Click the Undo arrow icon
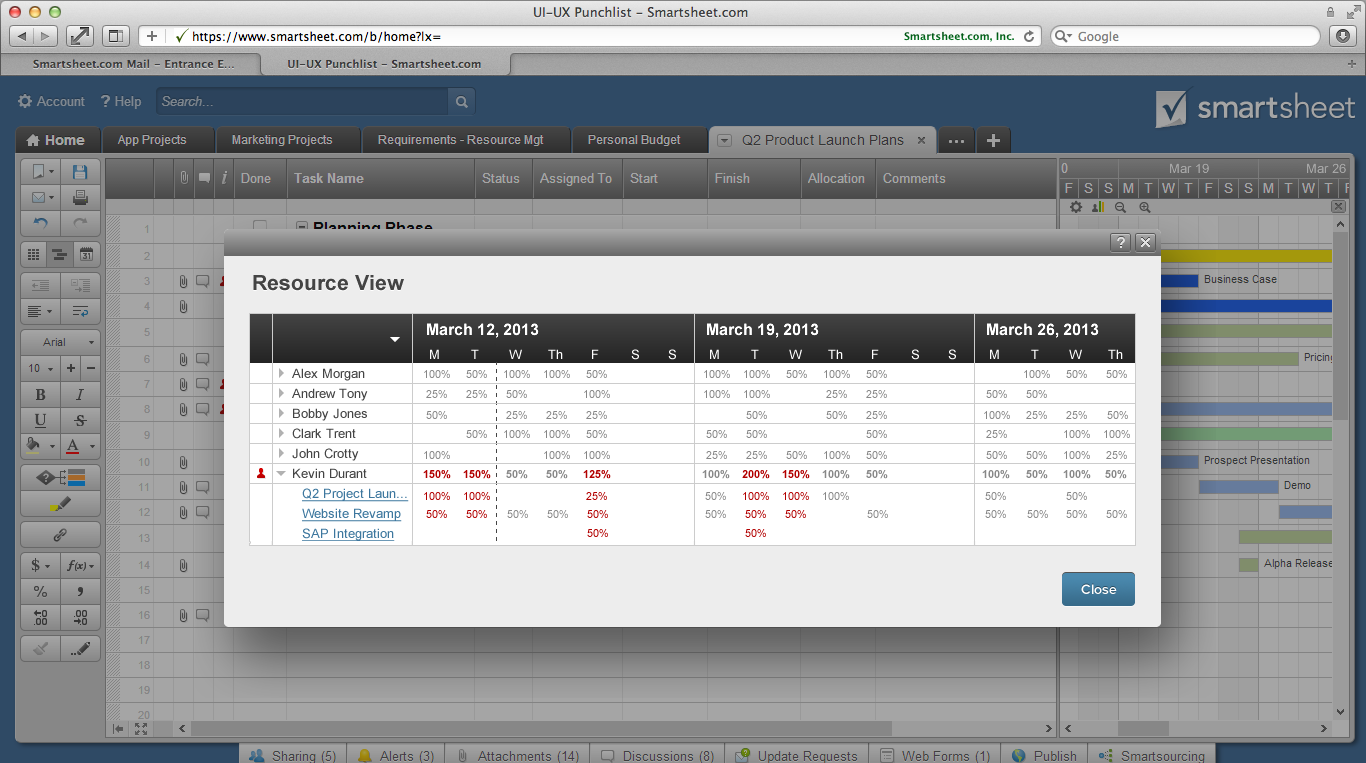 (40, 223)
